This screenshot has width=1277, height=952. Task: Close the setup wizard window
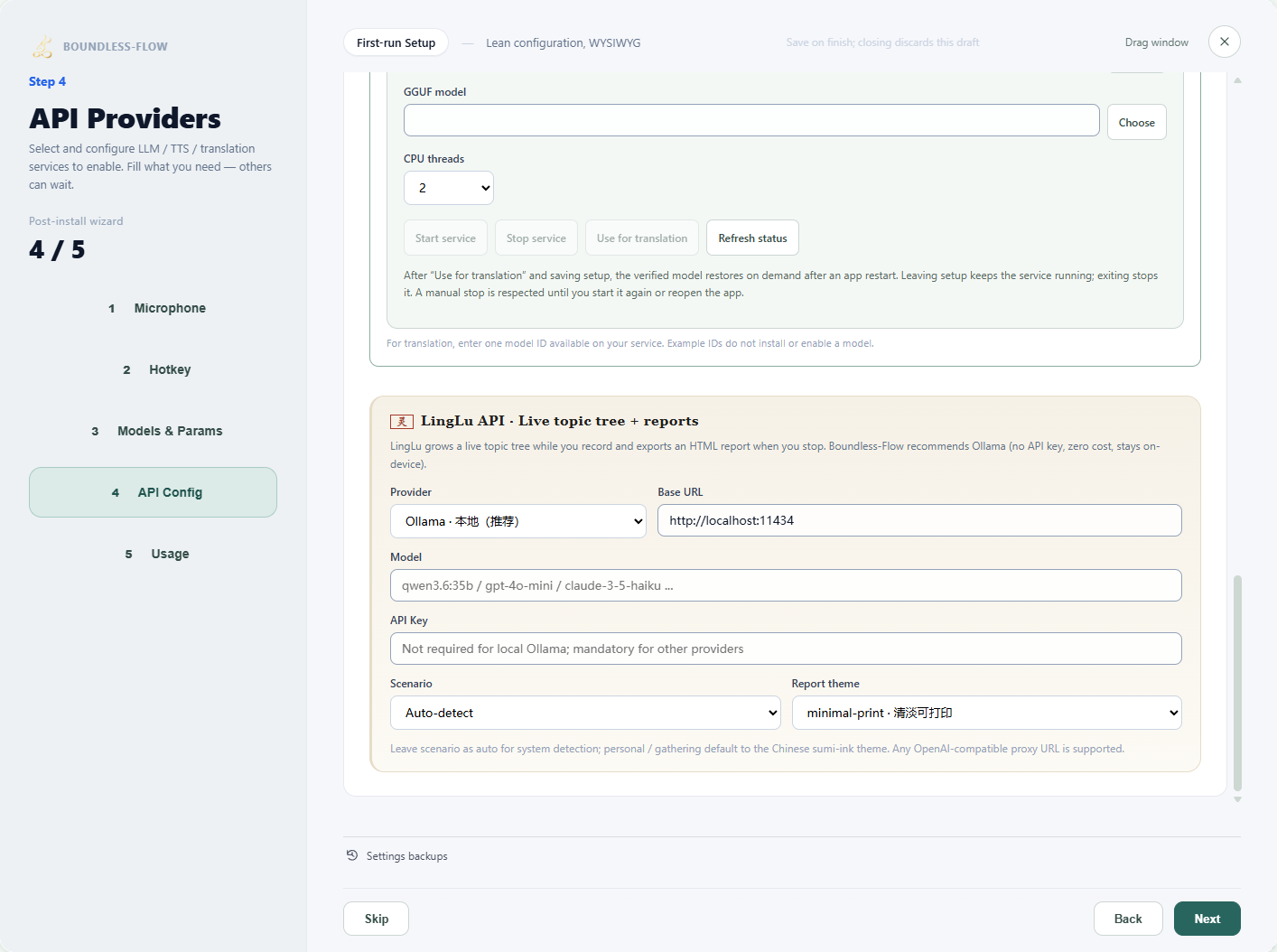[1225, 42]
